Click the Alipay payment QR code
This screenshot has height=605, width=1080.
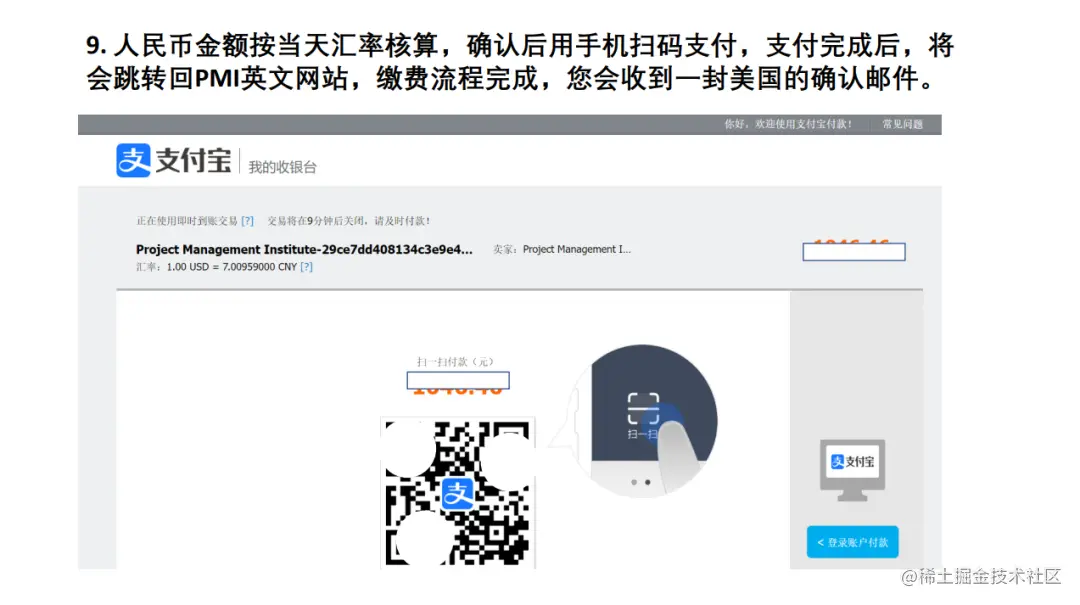tap(457, 493)
